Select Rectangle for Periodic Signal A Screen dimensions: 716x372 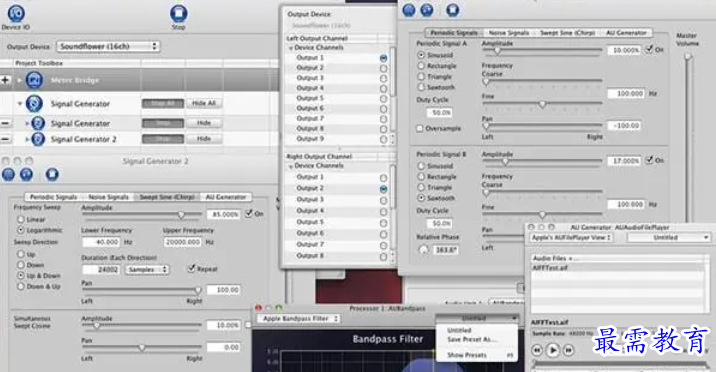click(x=421, y=66)
